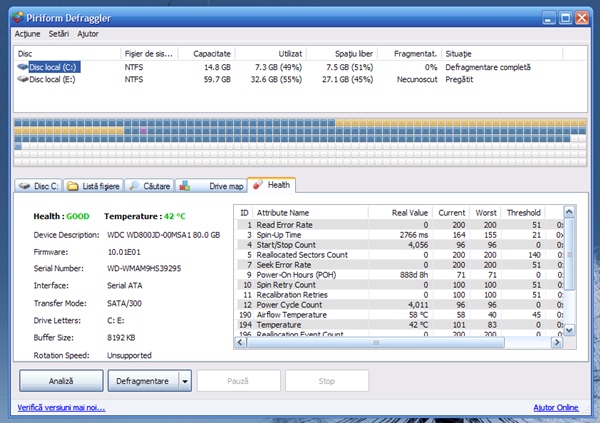Image resolution: width=600 pixels, height=423 pixels.
Task: Open the Verifică versiuni mai noi link
Action: pos(61,408)
